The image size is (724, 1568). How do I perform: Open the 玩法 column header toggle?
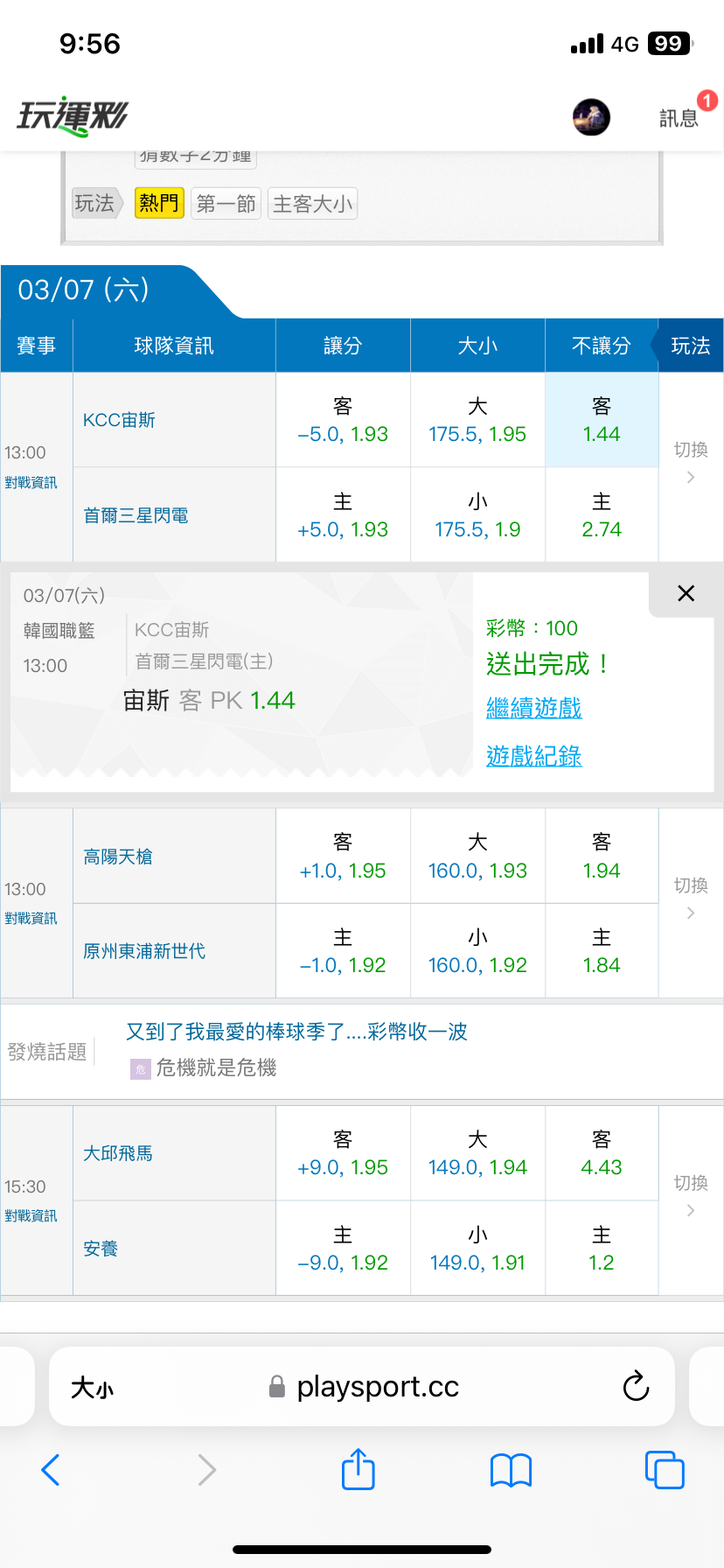[690, 346]
